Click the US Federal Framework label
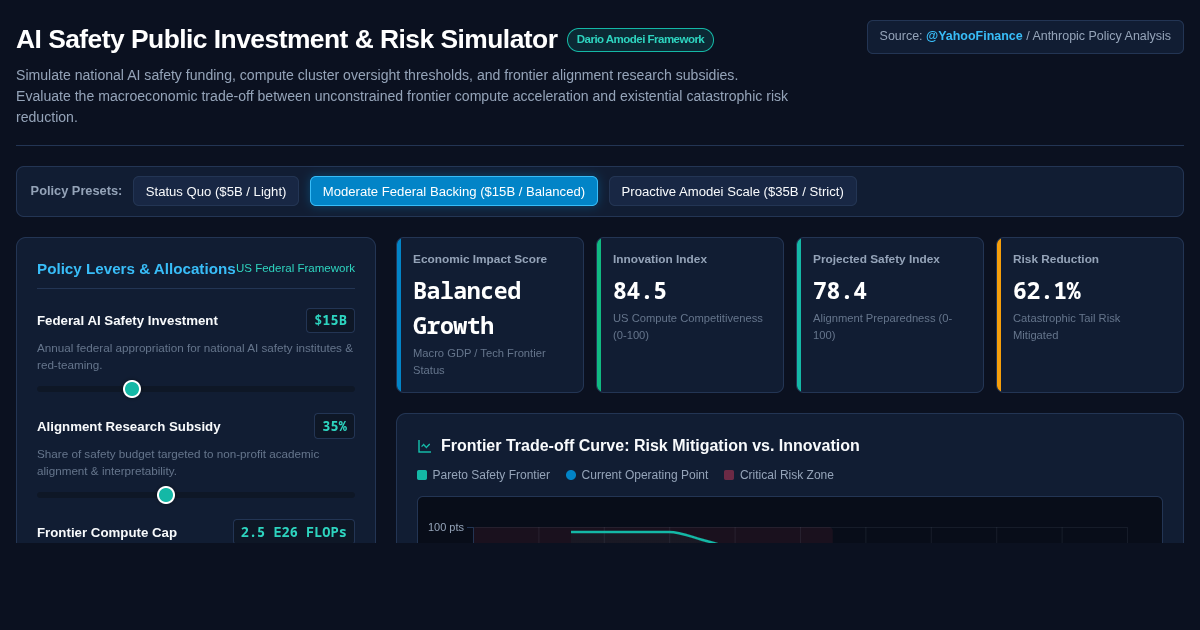 click(x=295, y=268)
